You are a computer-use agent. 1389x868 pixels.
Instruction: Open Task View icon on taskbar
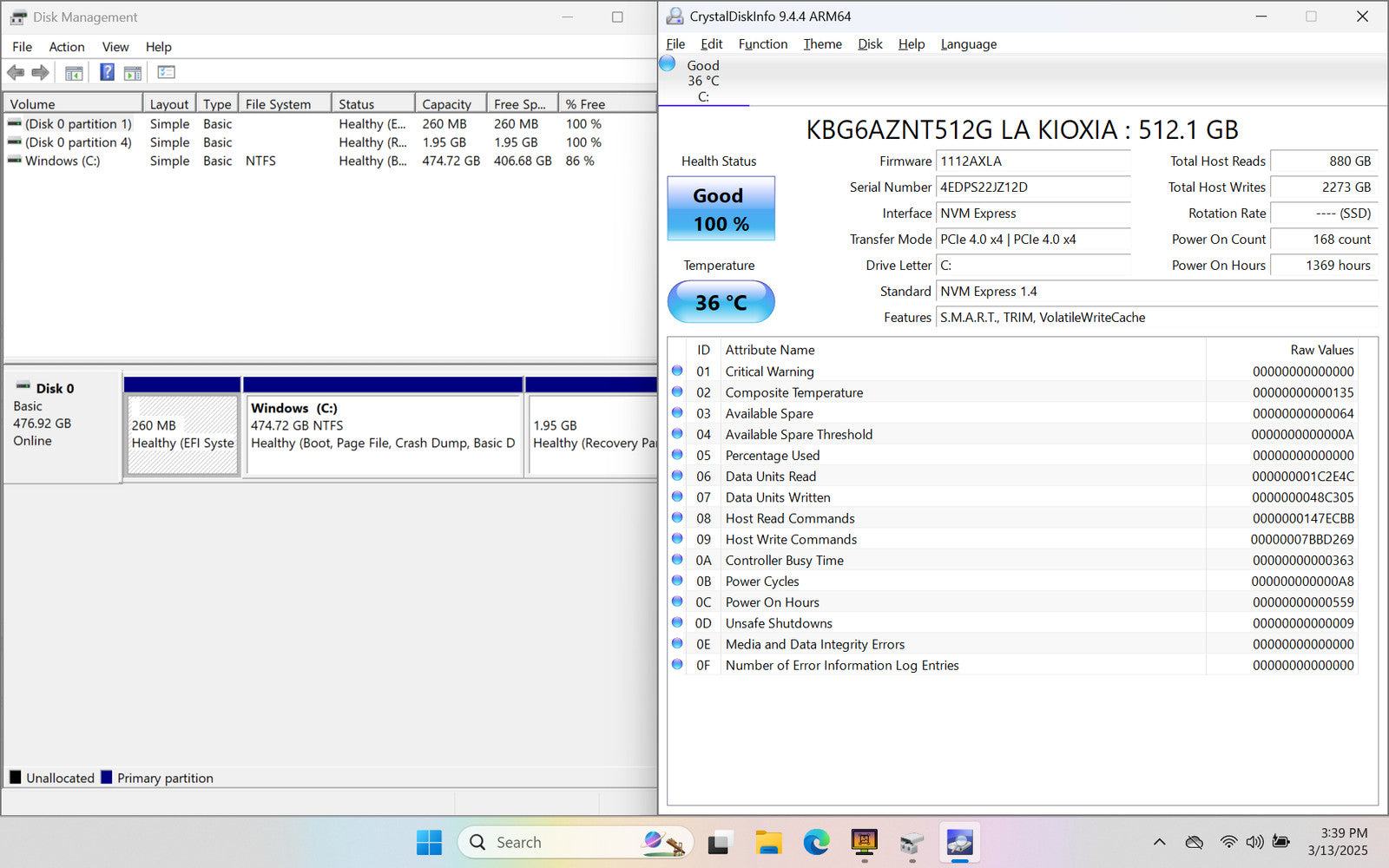[719, 842]
